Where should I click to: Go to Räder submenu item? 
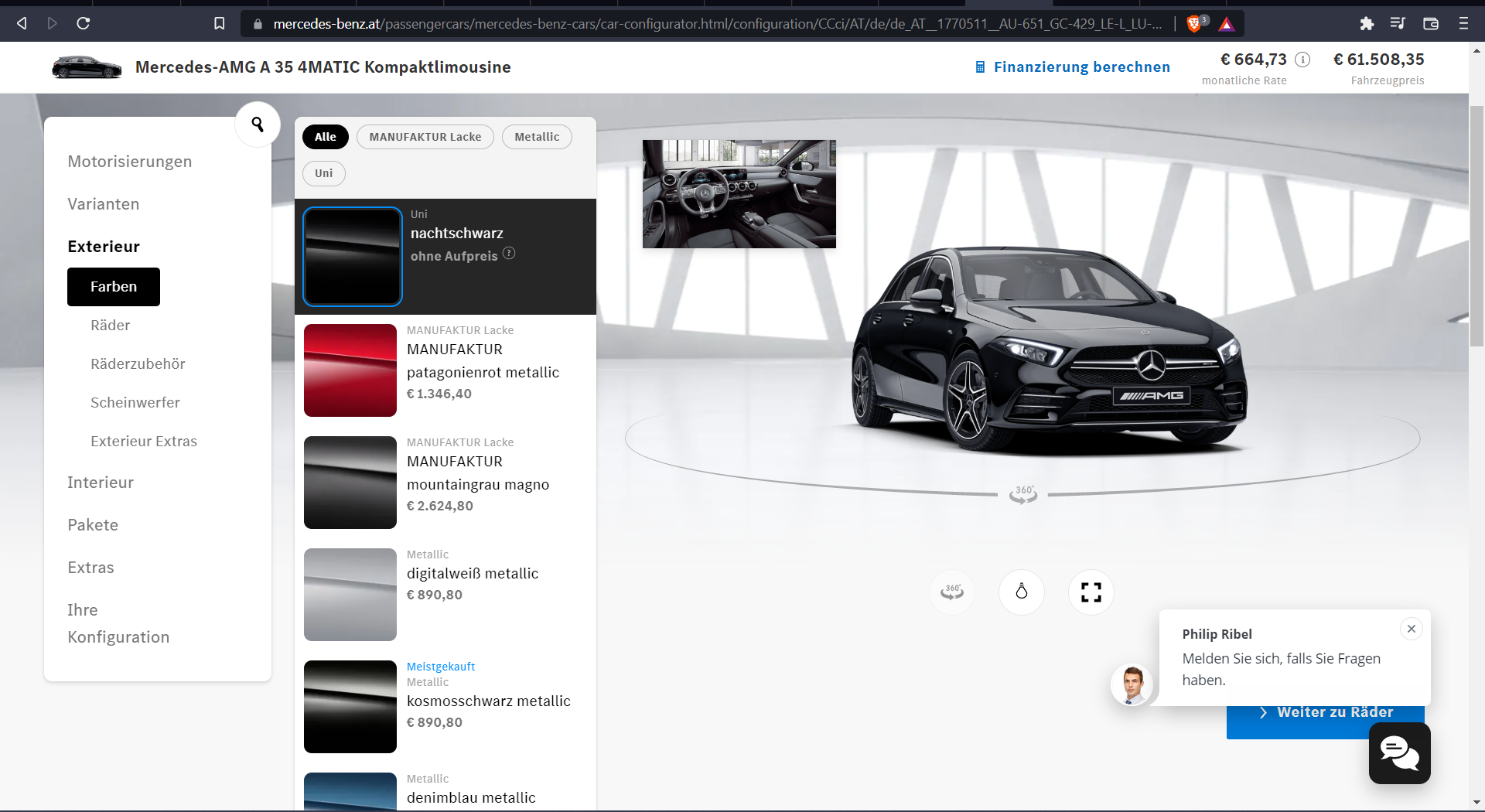(110, 326)
